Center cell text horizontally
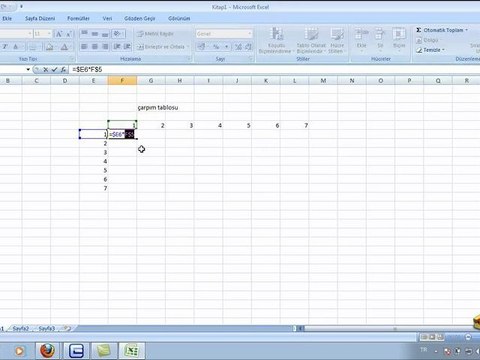Image resolution: width=480 pixels, height=360 pixels. 95,47
